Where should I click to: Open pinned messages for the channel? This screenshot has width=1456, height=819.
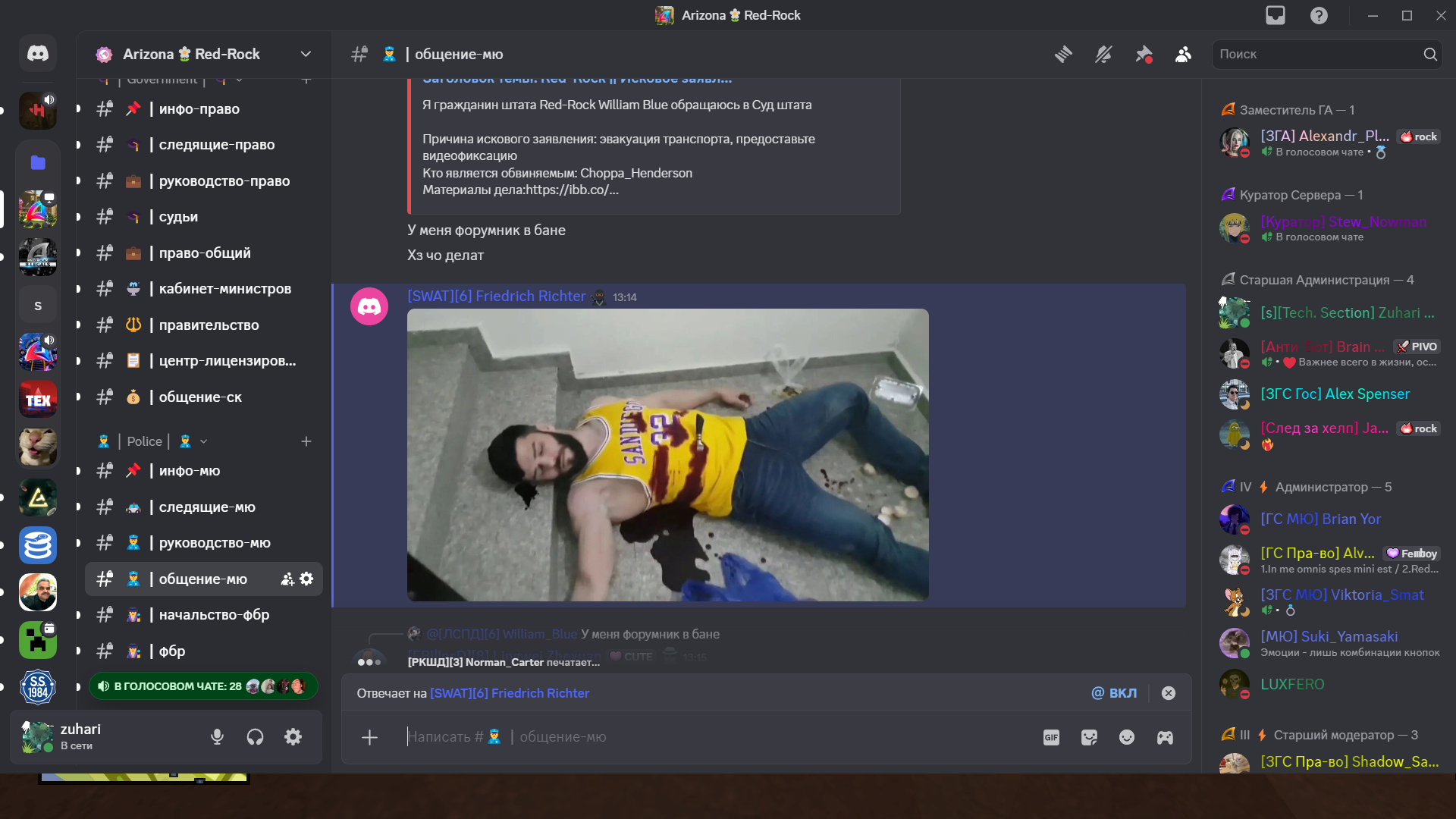click(x=1144, y=54)
